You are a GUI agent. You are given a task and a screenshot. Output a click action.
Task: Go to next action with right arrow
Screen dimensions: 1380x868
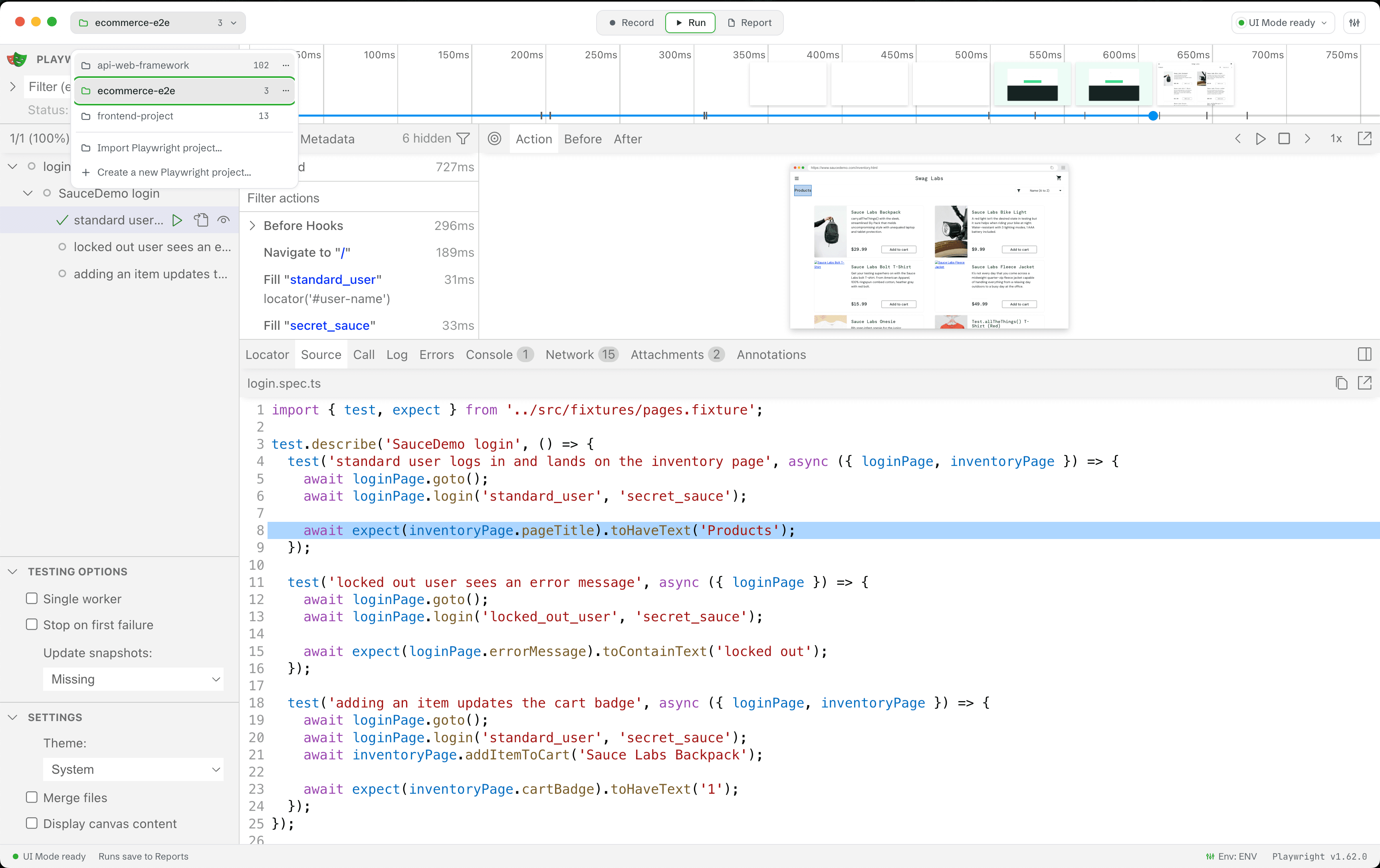pos(1307,139)
